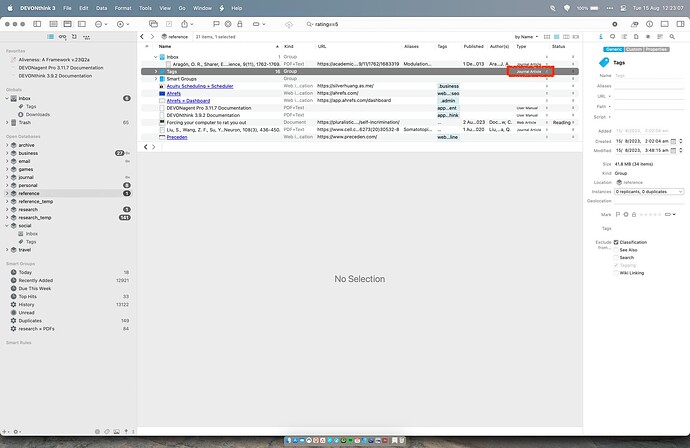
Task: Open the Tools menu
Action: point(145,8)
